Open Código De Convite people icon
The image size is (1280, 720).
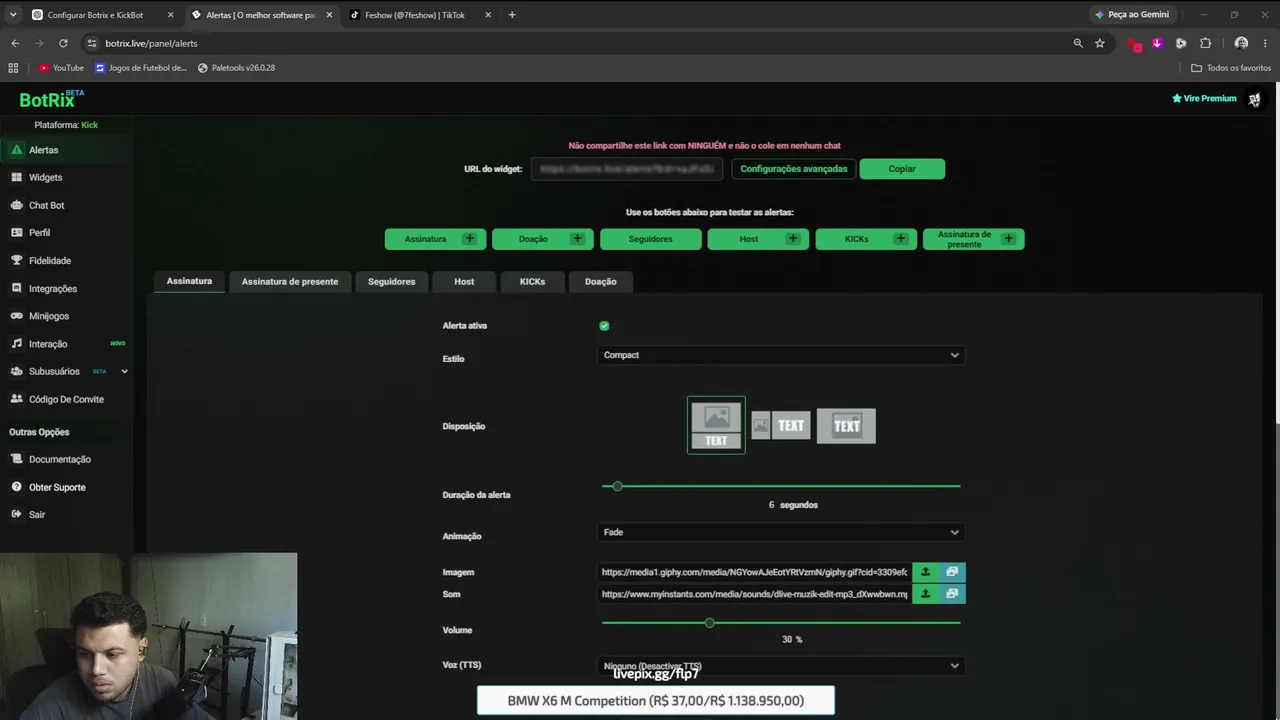point(16,399)
